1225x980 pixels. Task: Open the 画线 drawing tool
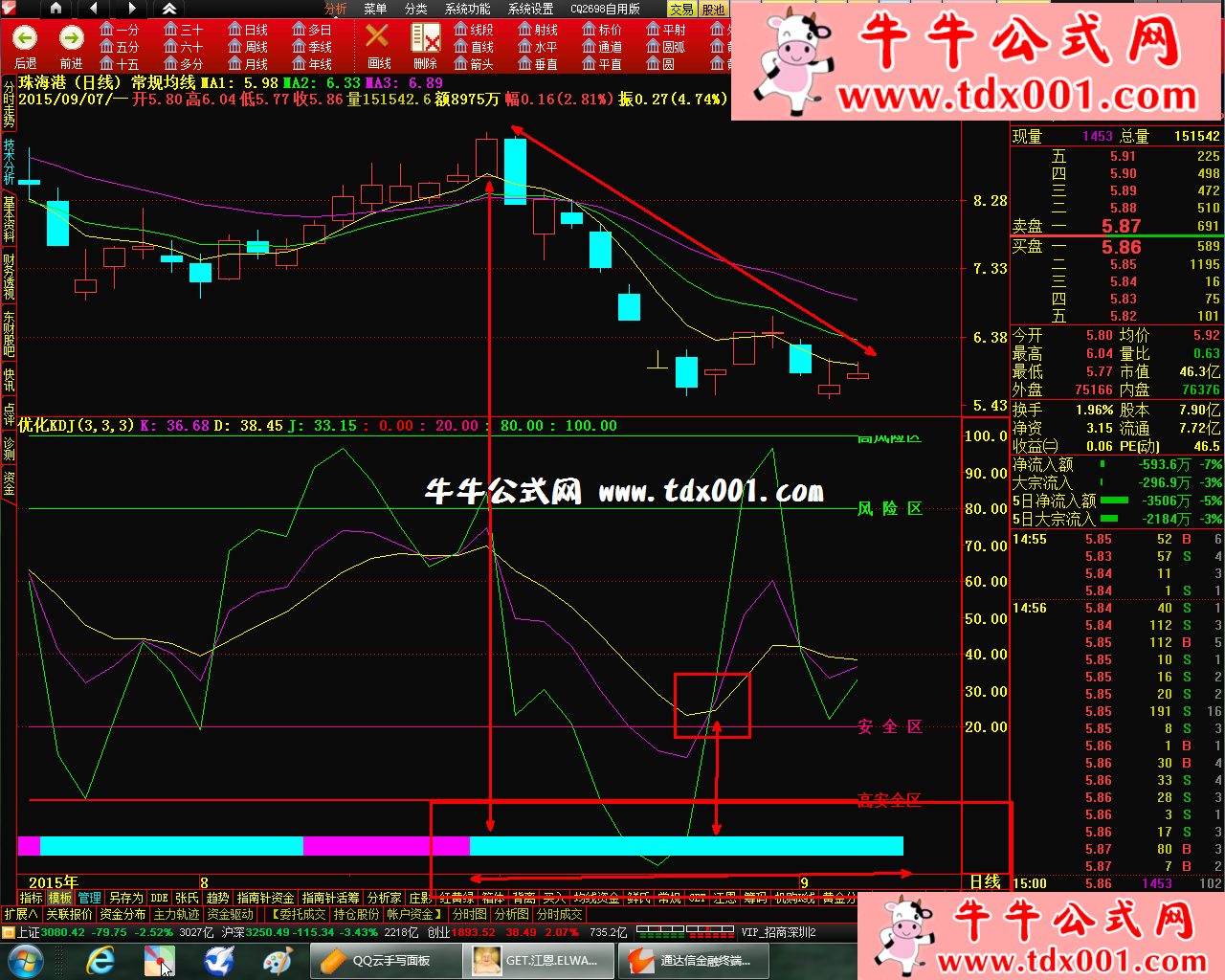(379, 47)
